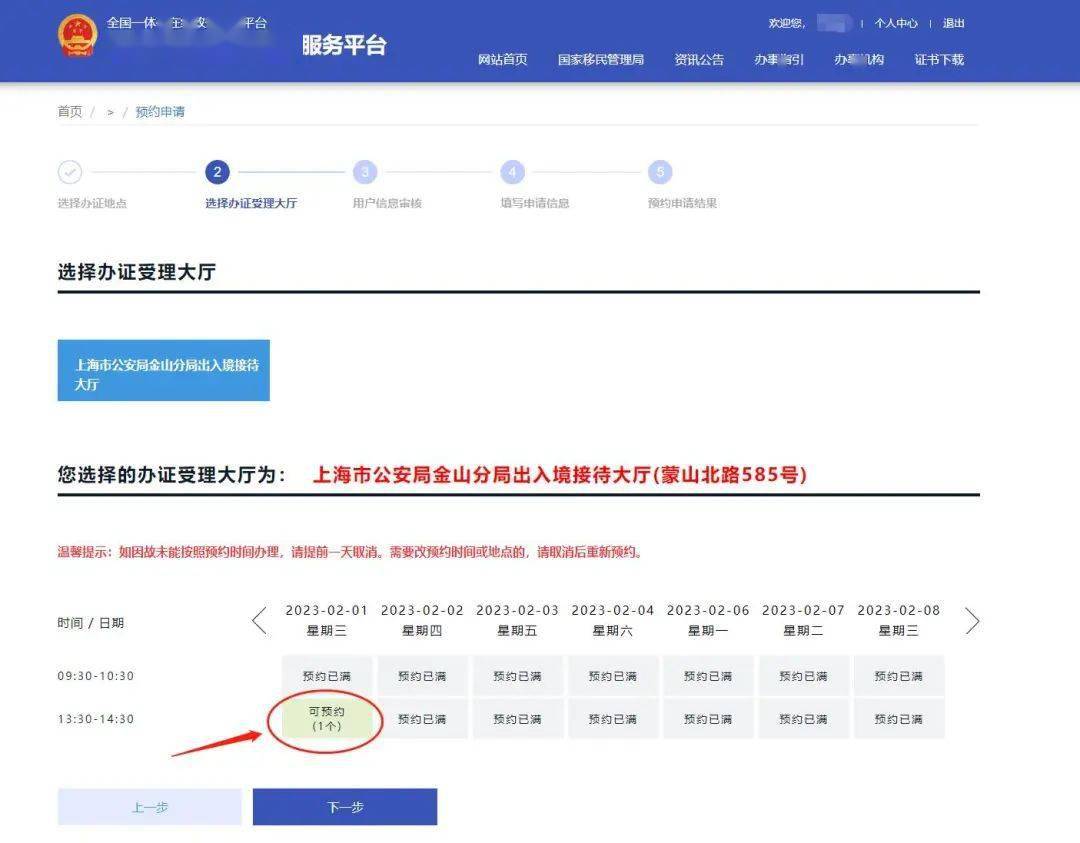Click the step 2 circle 选择办证受理大厅
The width and height of the screenshot is (1080, 843).
[x=217, y=172]
